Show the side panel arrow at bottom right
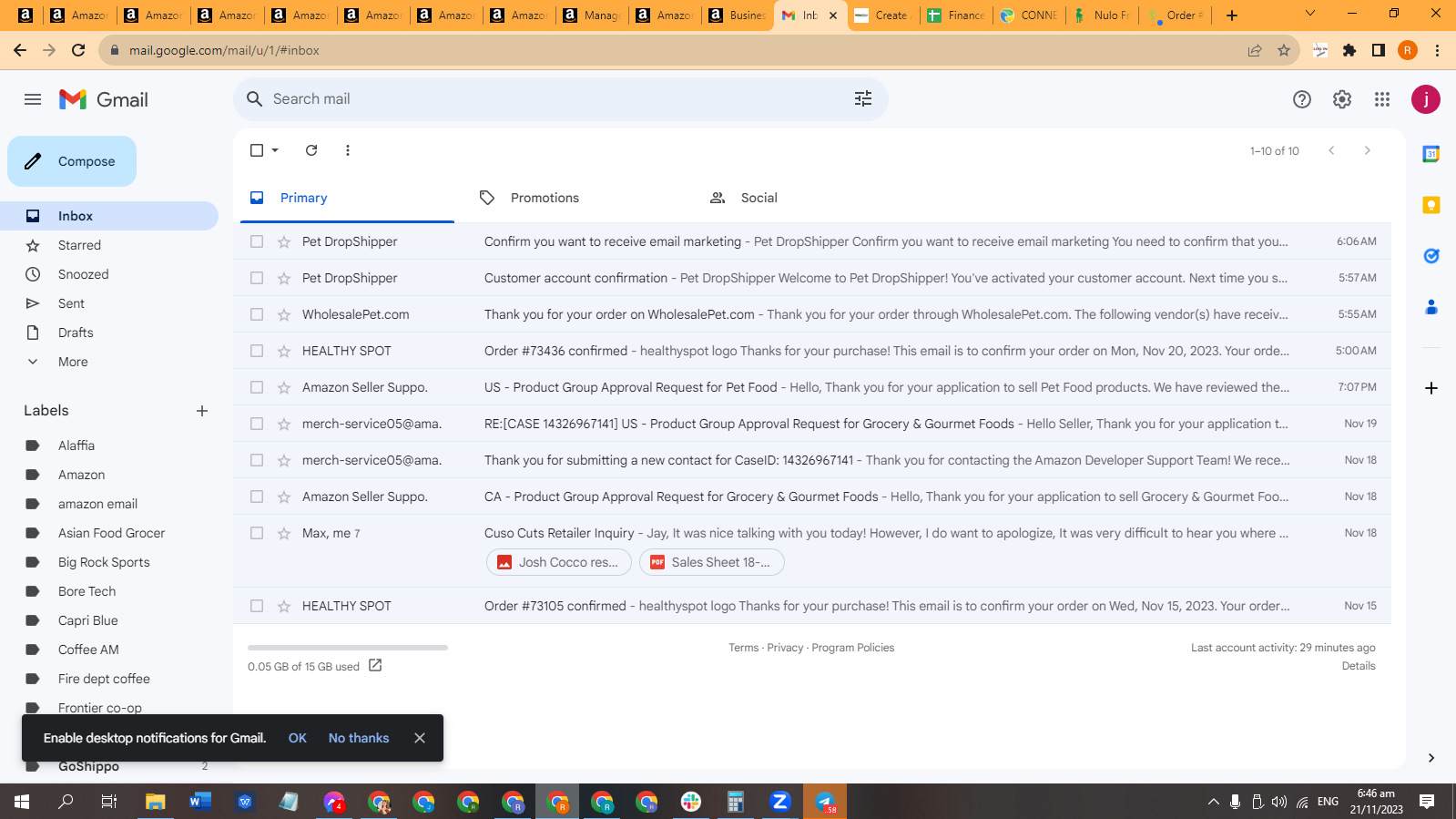The image size is (1456, 819). pos(1431,758)
